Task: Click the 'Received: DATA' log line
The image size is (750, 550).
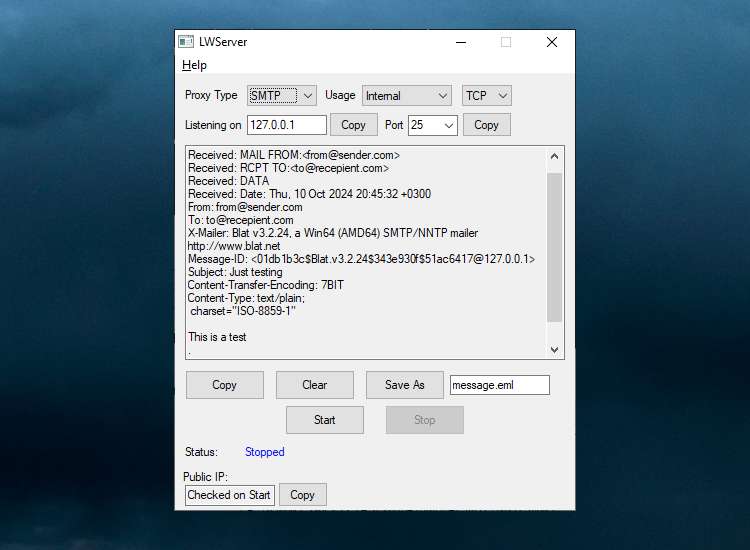Action: (x=229, y=181)
